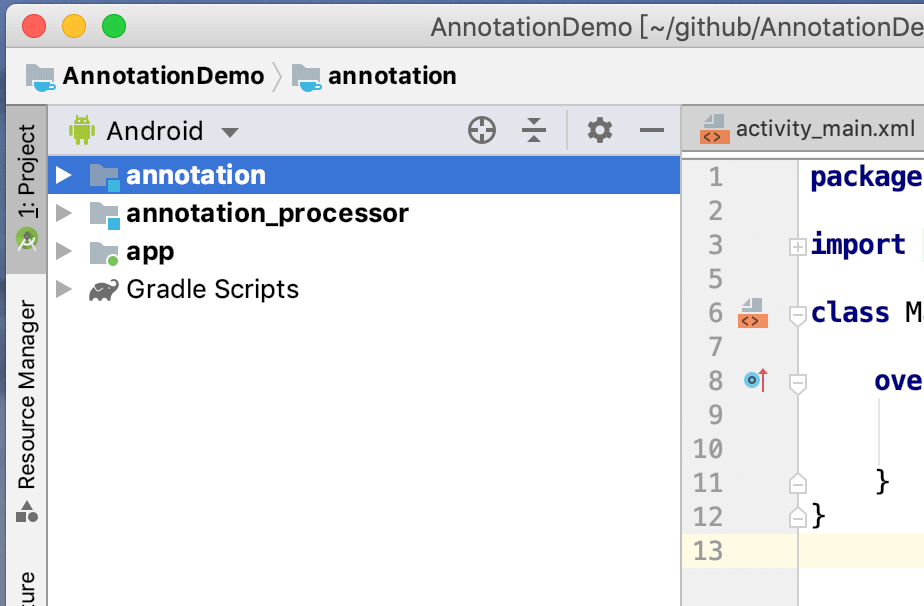Select the Gradle Scripts tree item

coord(212,290)
